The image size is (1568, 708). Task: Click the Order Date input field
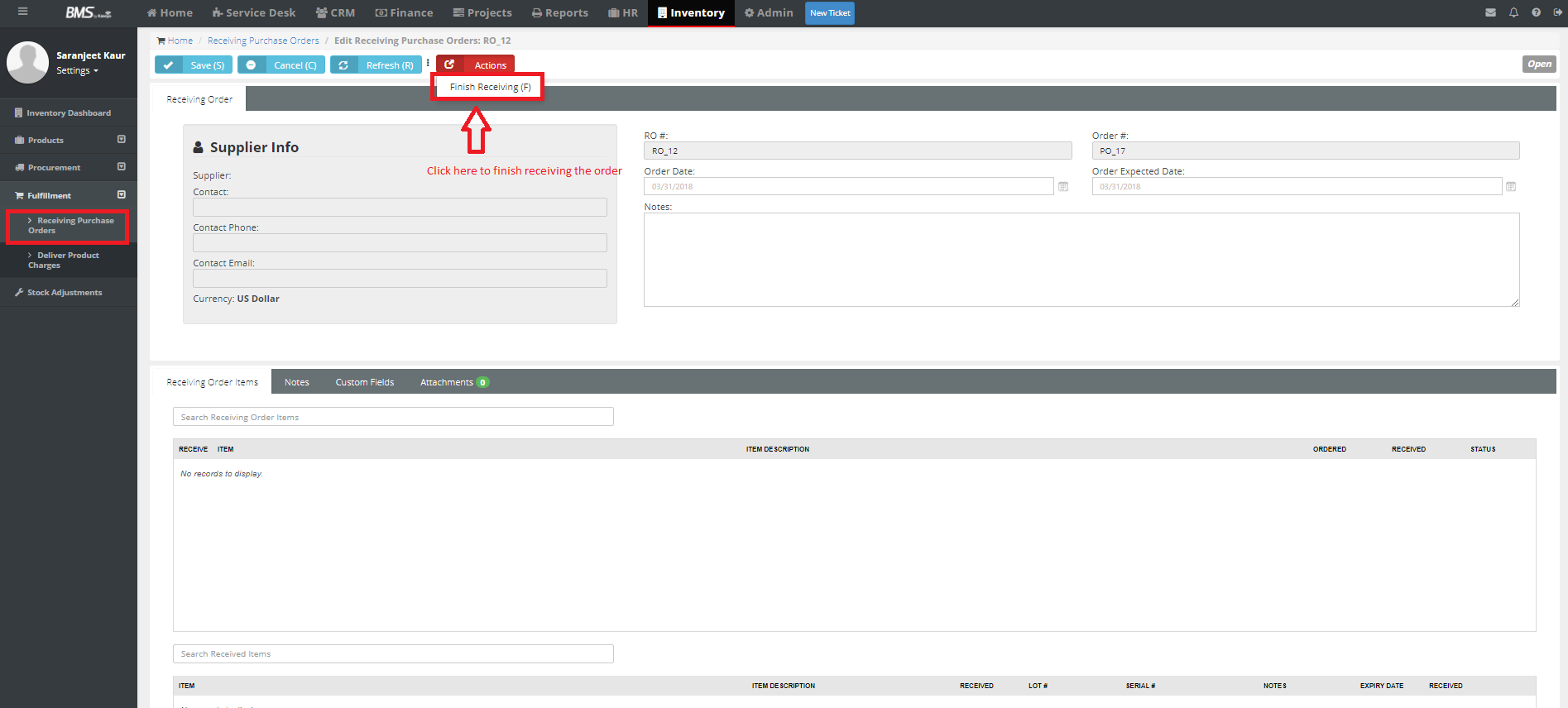click(848, 186)
